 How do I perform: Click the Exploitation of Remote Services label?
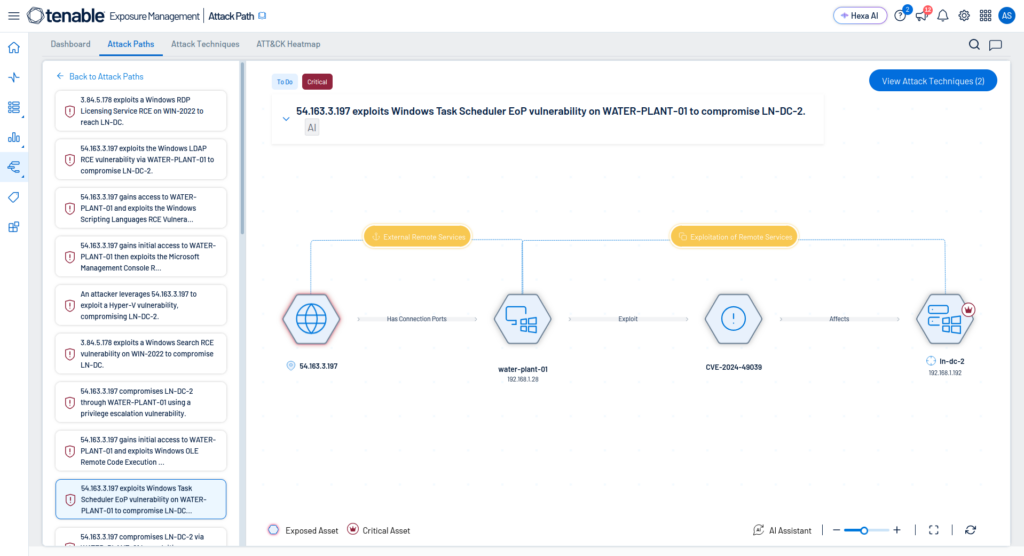tap(734, 237)
